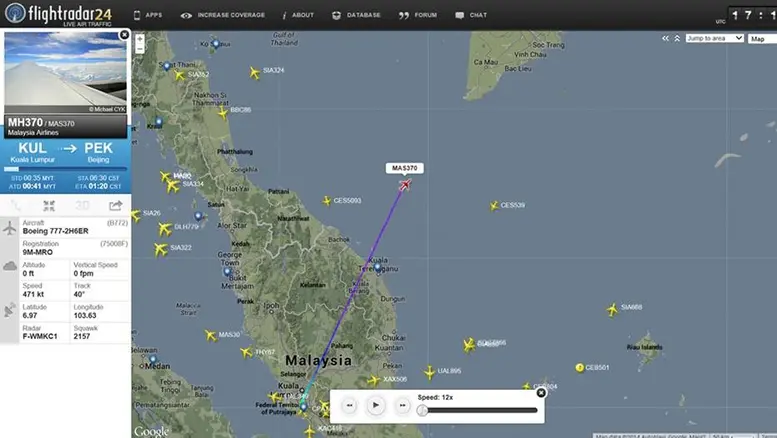Click the playback timeline slider handle

(422, 410)
